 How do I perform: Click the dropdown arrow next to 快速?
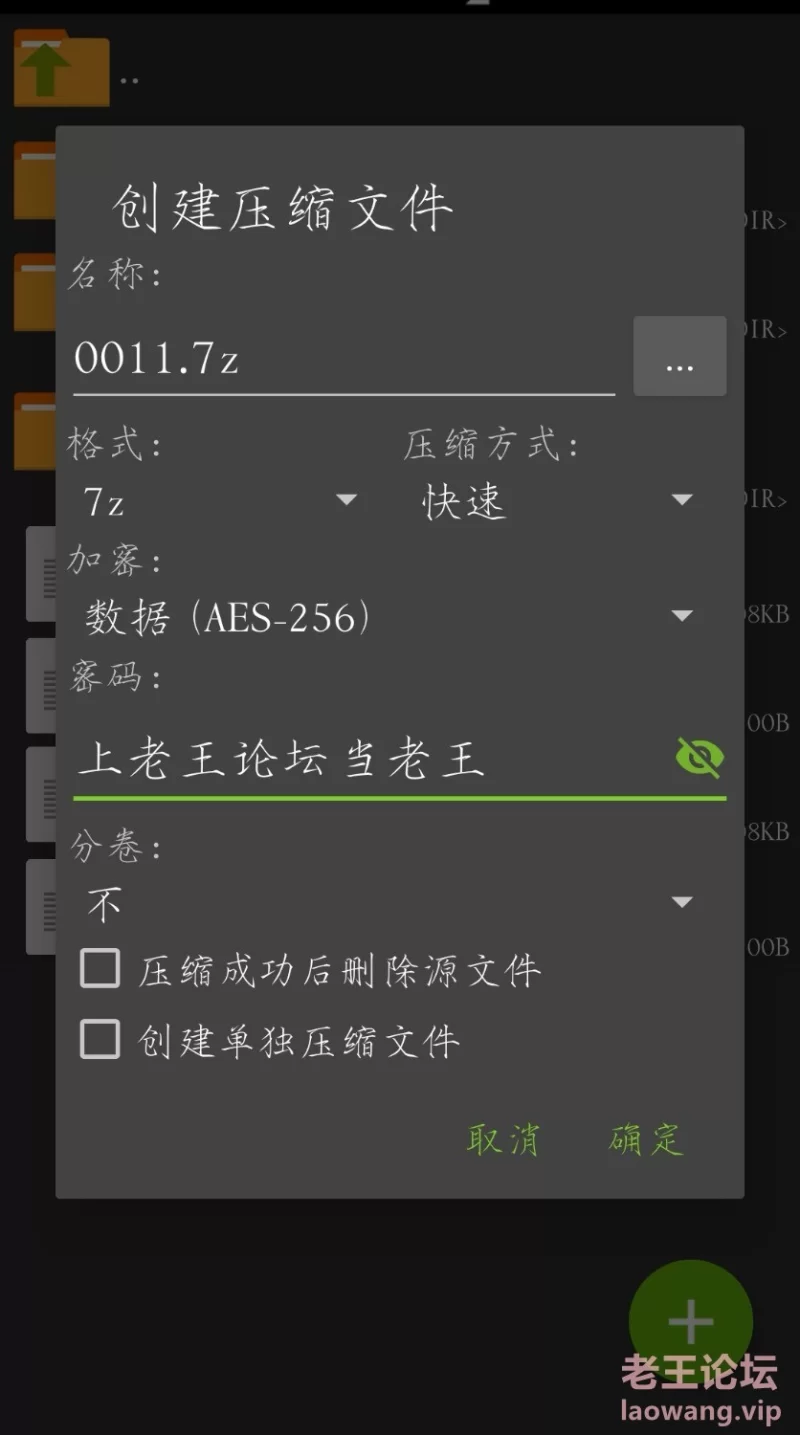tap(682, 500)
